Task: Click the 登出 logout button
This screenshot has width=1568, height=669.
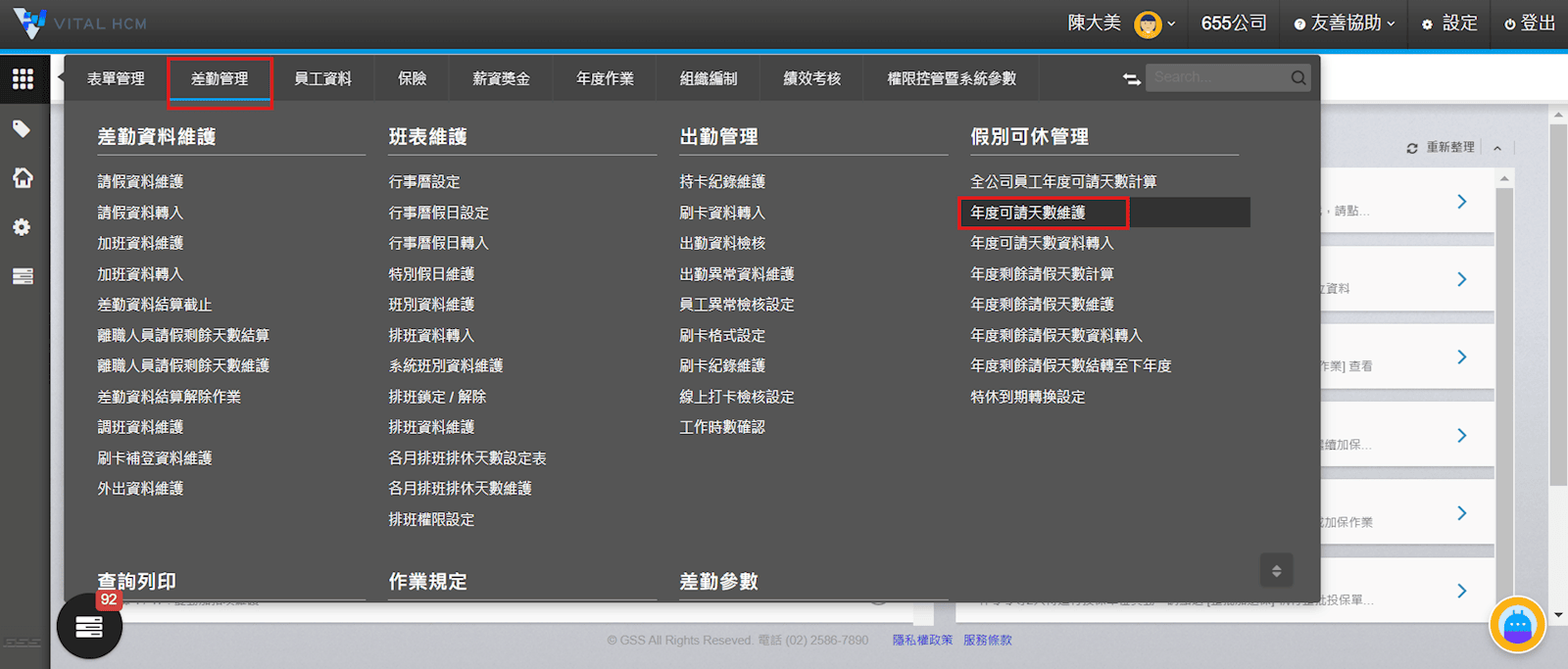Action: [1530, 24]
